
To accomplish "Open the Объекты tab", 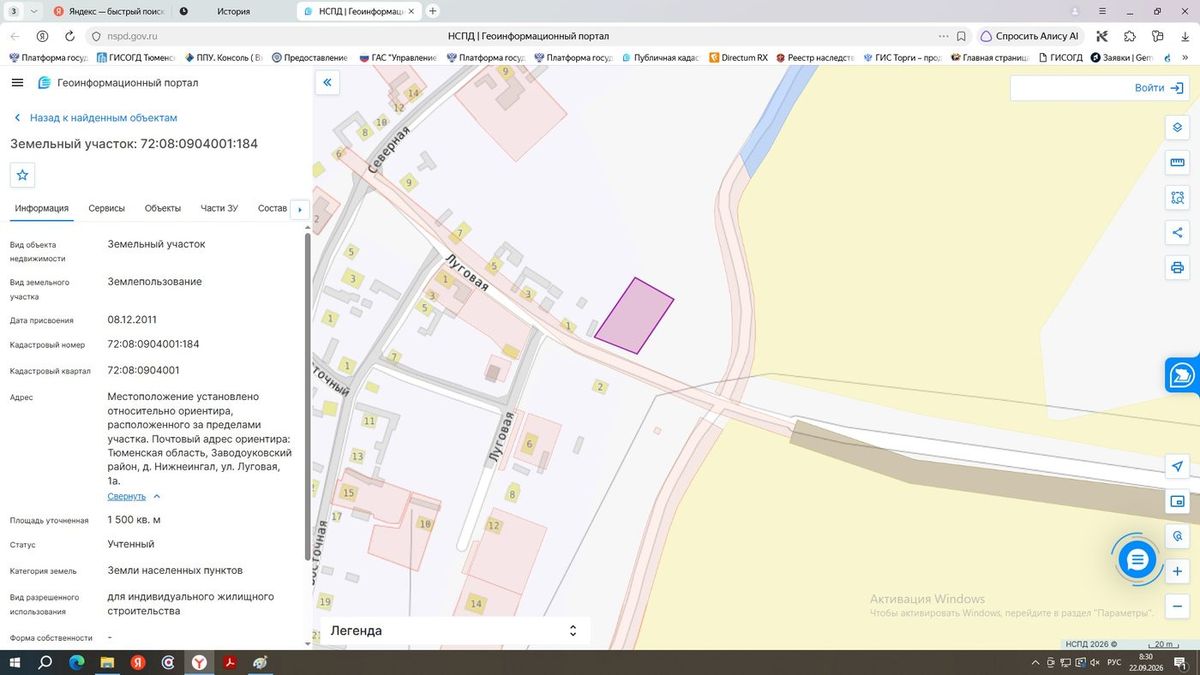I will pos(163,208).
